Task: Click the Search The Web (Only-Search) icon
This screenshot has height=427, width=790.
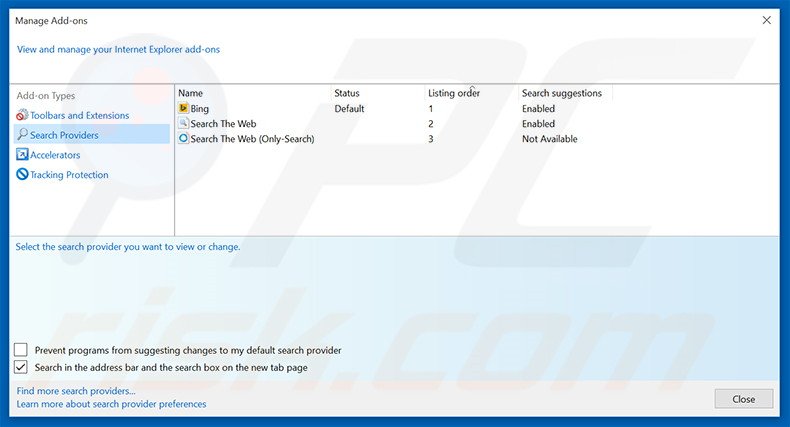Action: (183, 138)
